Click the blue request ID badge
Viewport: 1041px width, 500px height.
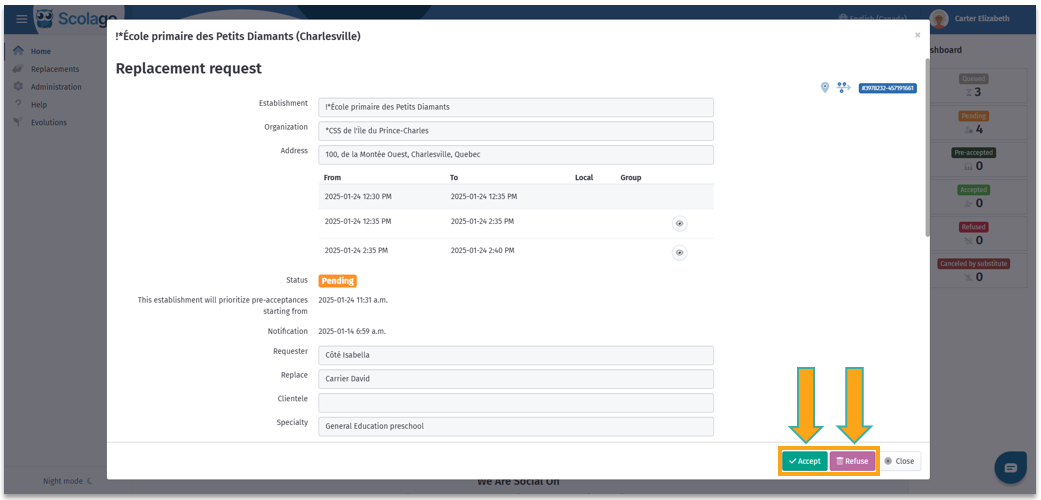(x=888, y=88)
